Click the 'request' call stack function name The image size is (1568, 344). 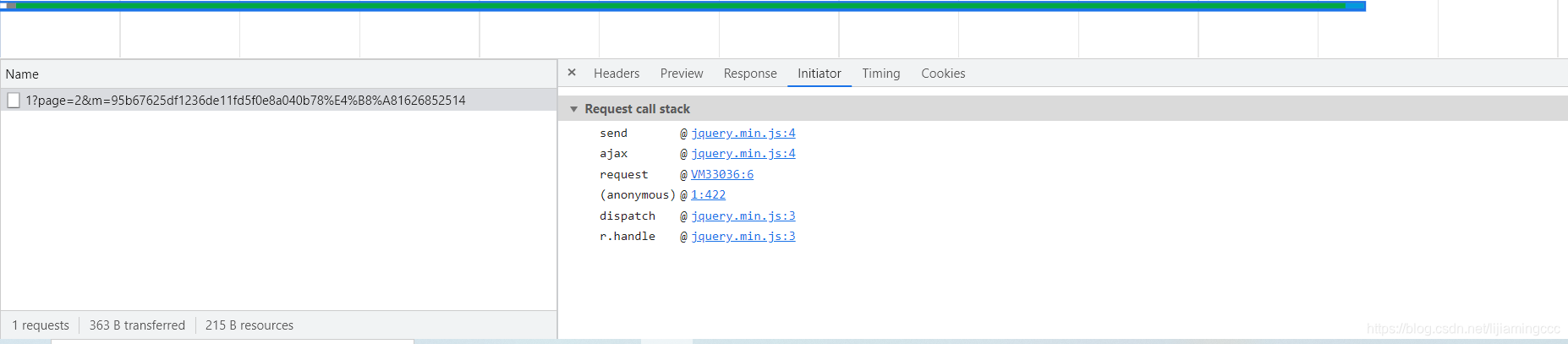[x=624, y=174]
